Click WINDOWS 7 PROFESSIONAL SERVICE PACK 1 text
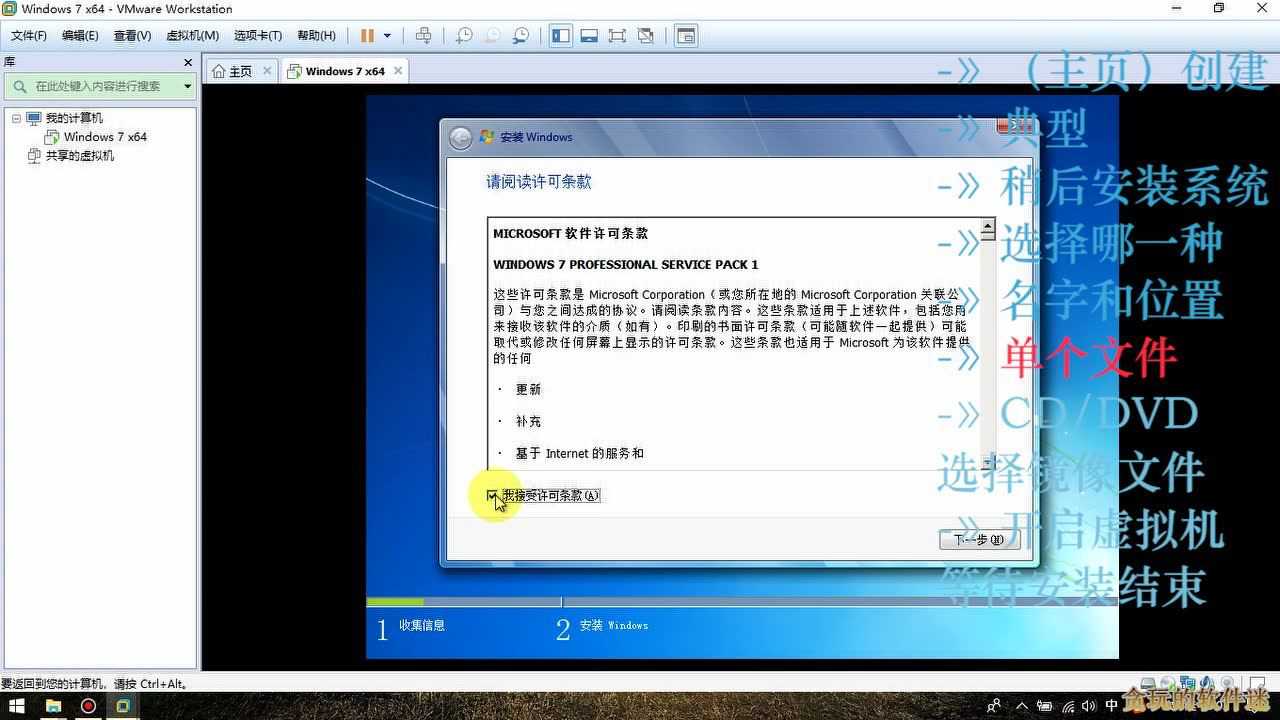 pos(625,265)
